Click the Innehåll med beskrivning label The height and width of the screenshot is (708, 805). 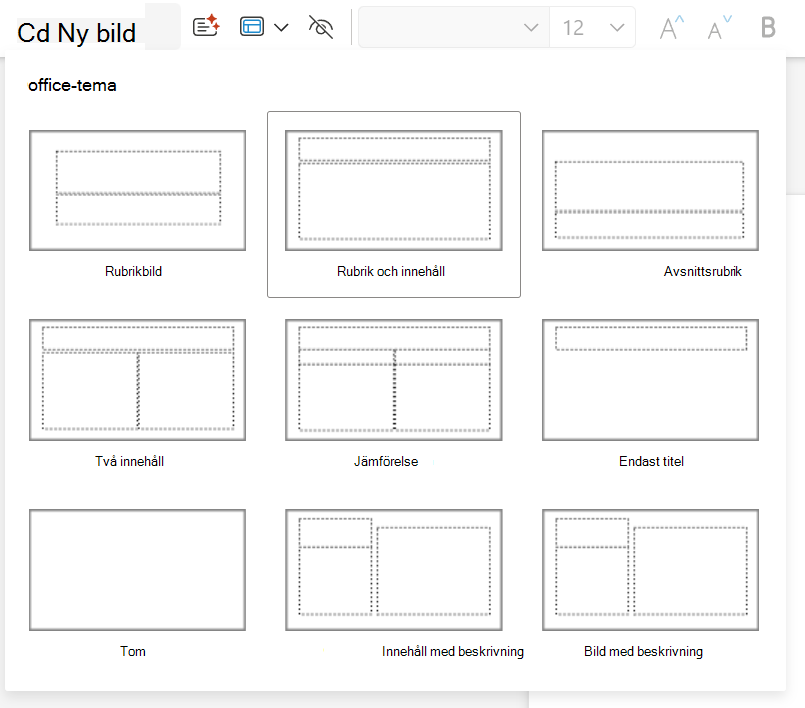[x=453, y=651]
